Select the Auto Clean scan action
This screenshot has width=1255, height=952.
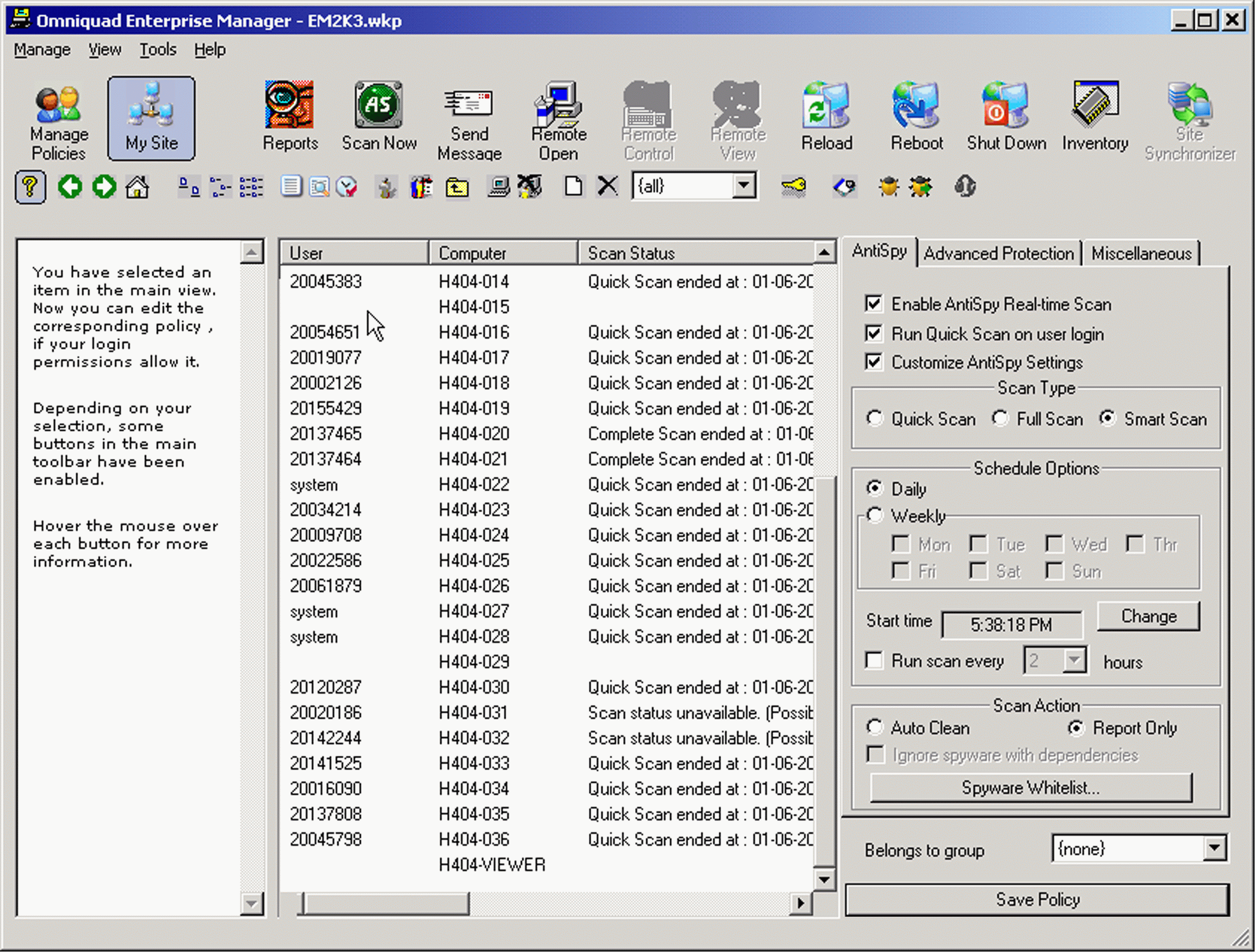[875, 727]
